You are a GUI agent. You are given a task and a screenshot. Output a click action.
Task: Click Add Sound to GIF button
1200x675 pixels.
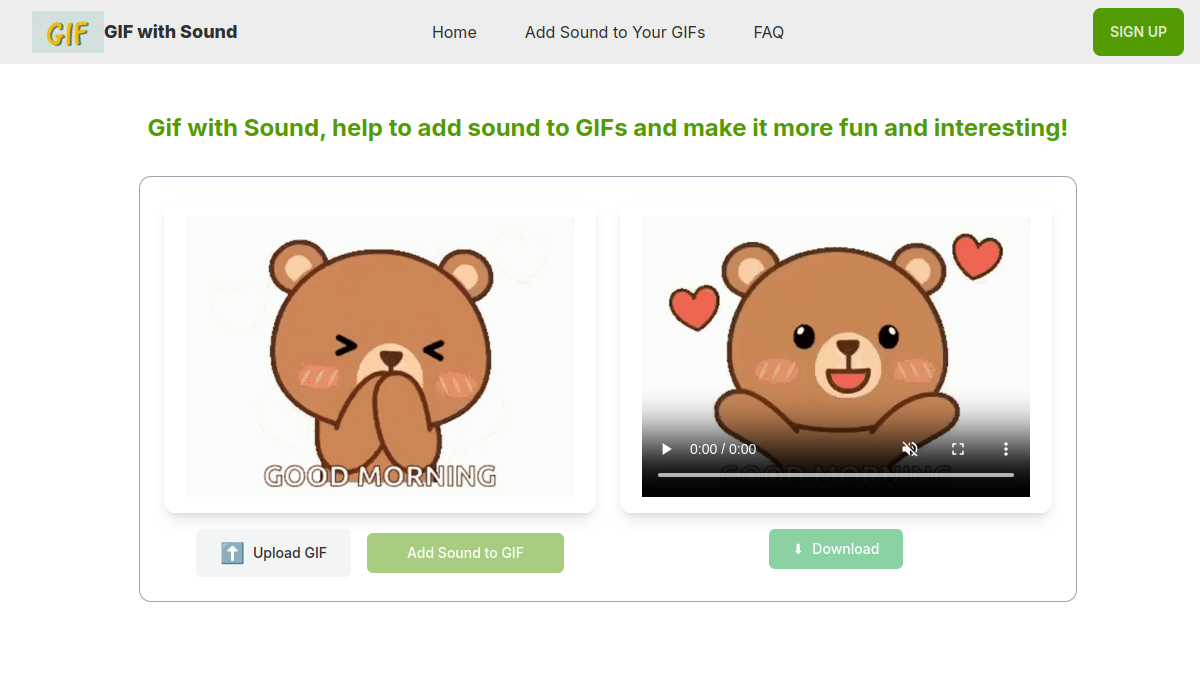pos(465,553)
